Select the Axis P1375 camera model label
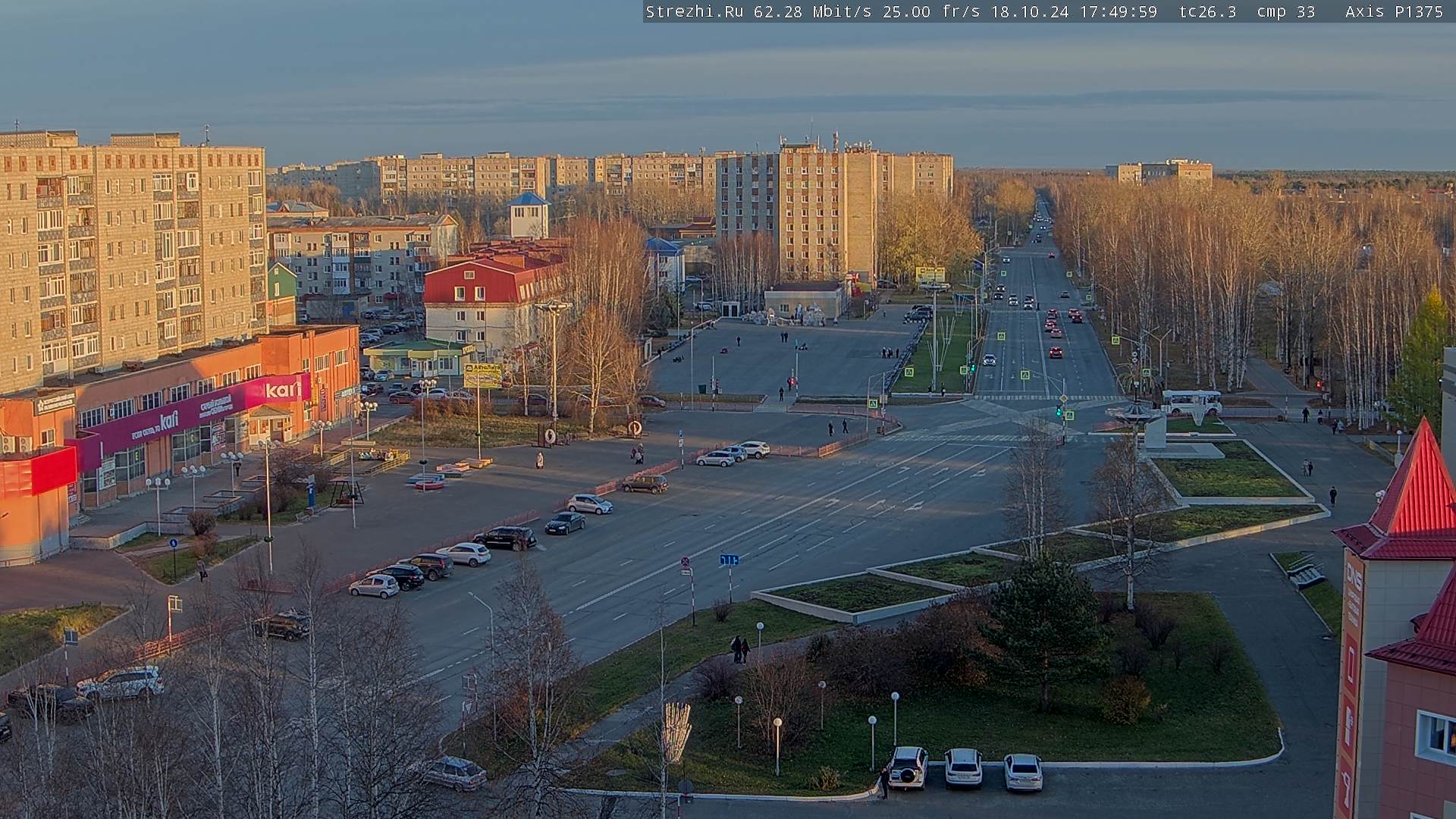The width and height of the screenshot is (1456, 819). coord(1395,11)
